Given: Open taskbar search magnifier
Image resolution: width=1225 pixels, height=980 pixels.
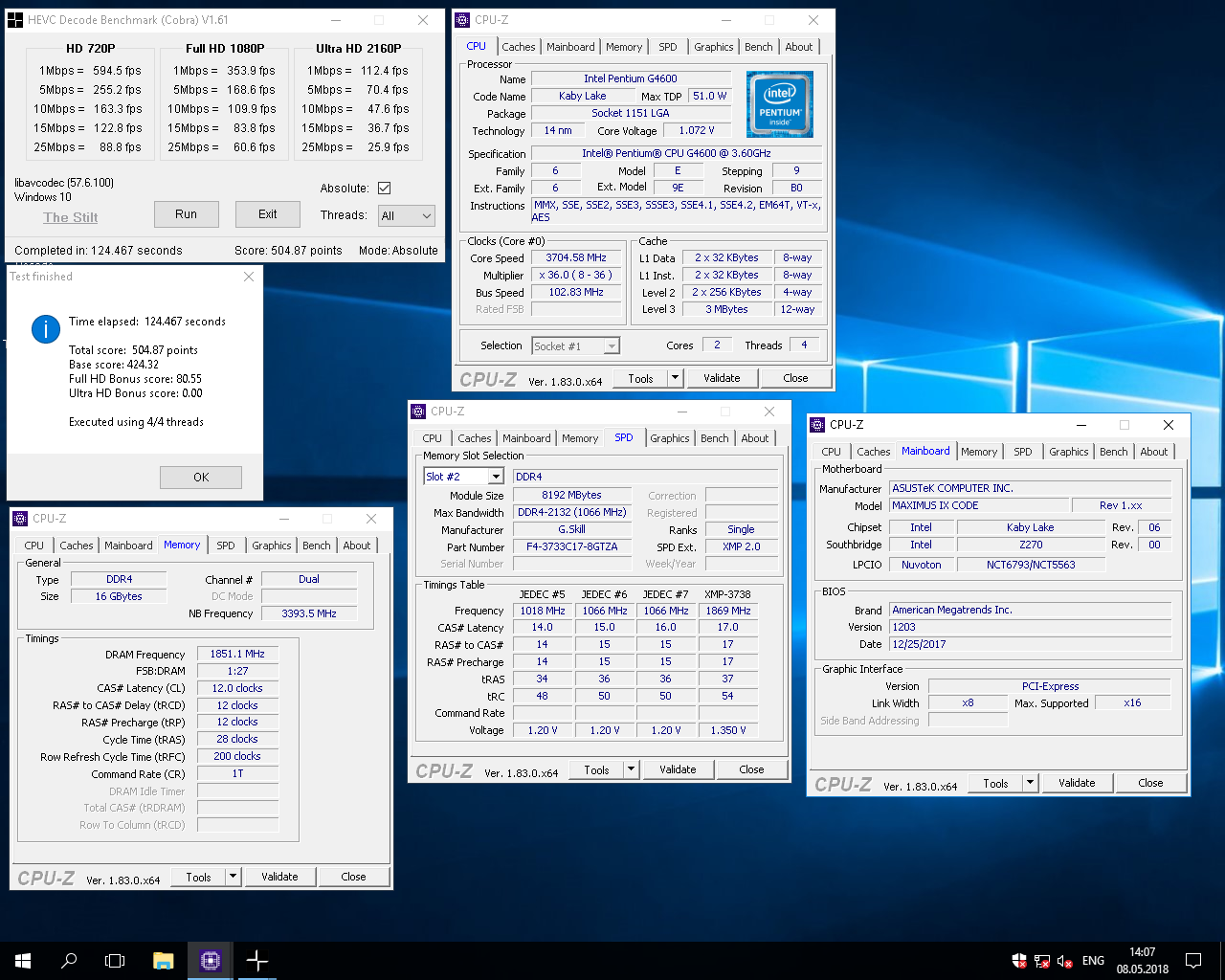Looking at the screenshot, I should pyautogui.click(x=69, y=961).
